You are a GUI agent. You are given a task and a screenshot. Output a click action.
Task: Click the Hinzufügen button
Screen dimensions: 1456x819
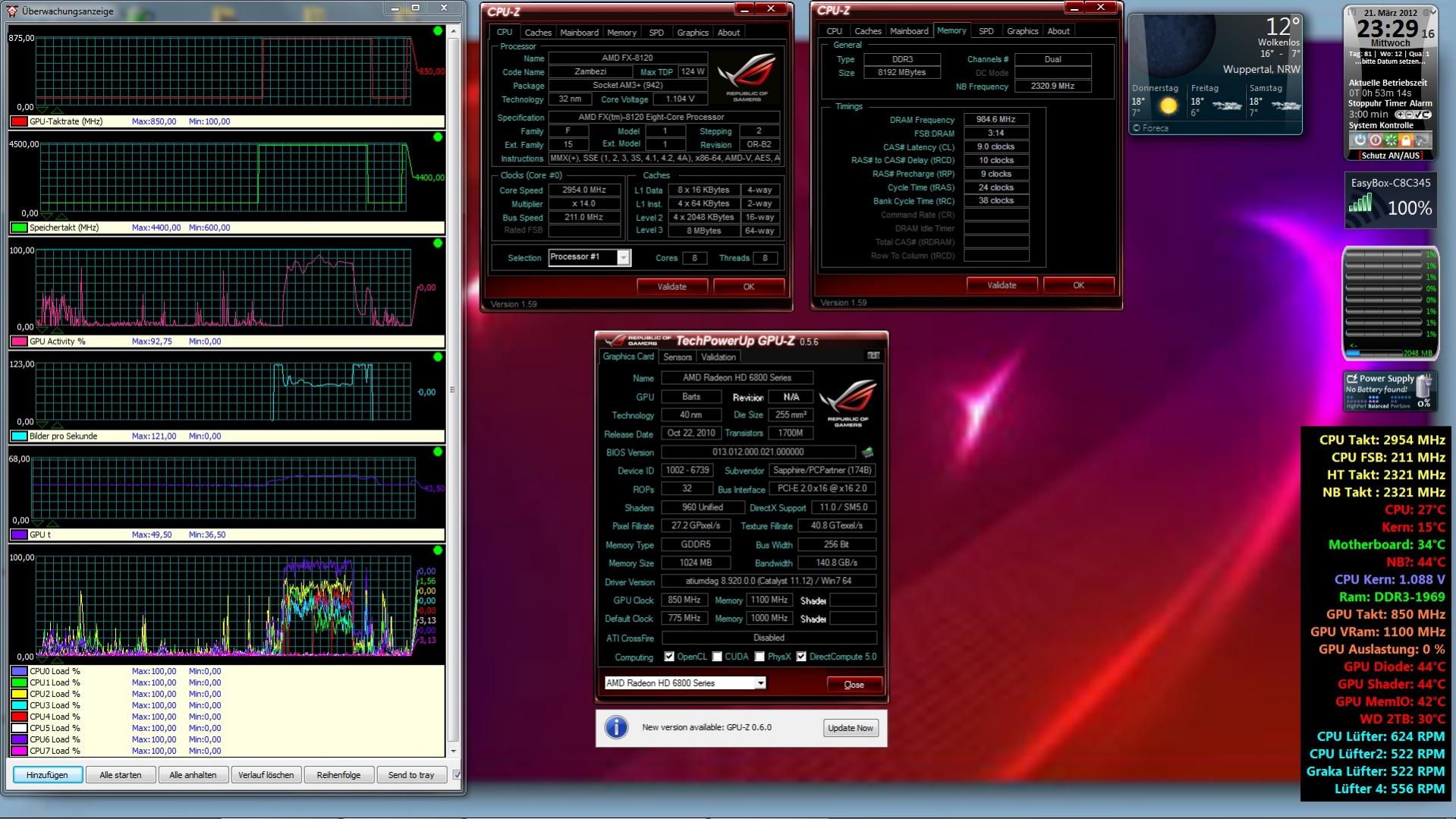pyautogui.click(x=47, y=775)
